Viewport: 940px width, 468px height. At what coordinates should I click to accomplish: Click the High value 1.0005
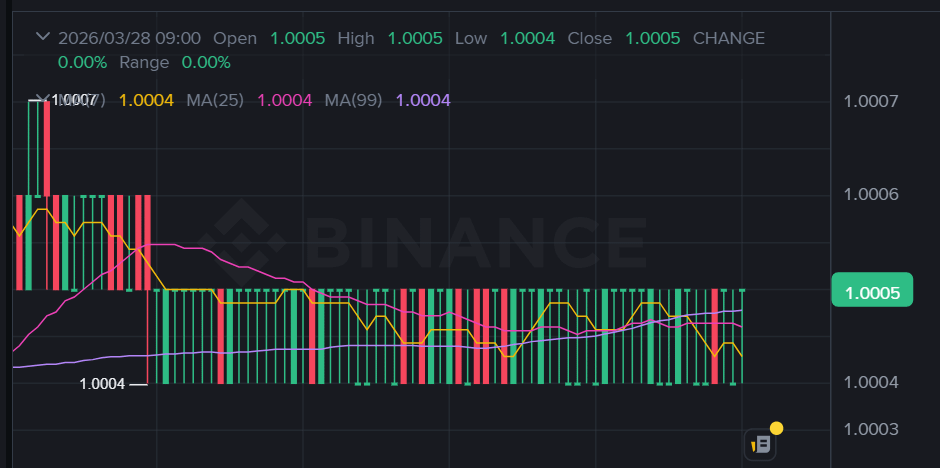click(x=415, y=39)
